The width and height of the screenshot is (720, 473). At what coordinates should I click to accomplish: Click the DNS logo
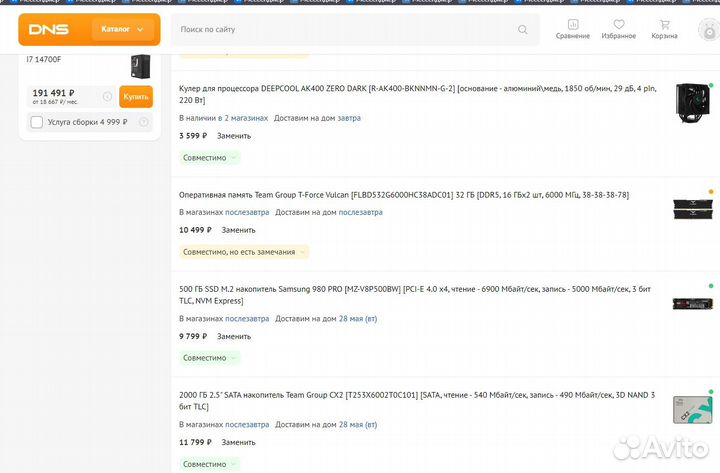pos(49,29)
